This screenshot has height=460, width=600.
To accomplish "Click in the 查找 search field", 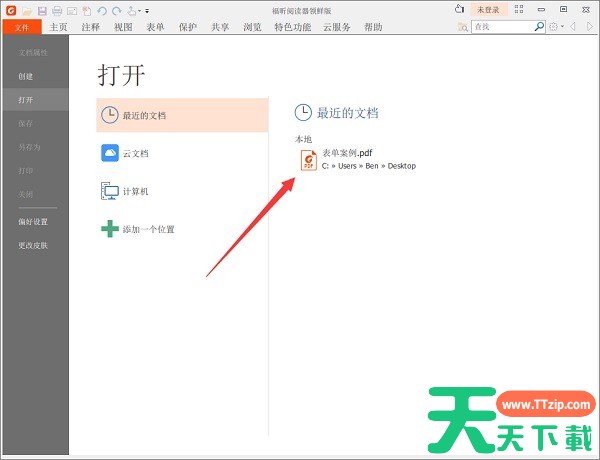I will point(500,26).
